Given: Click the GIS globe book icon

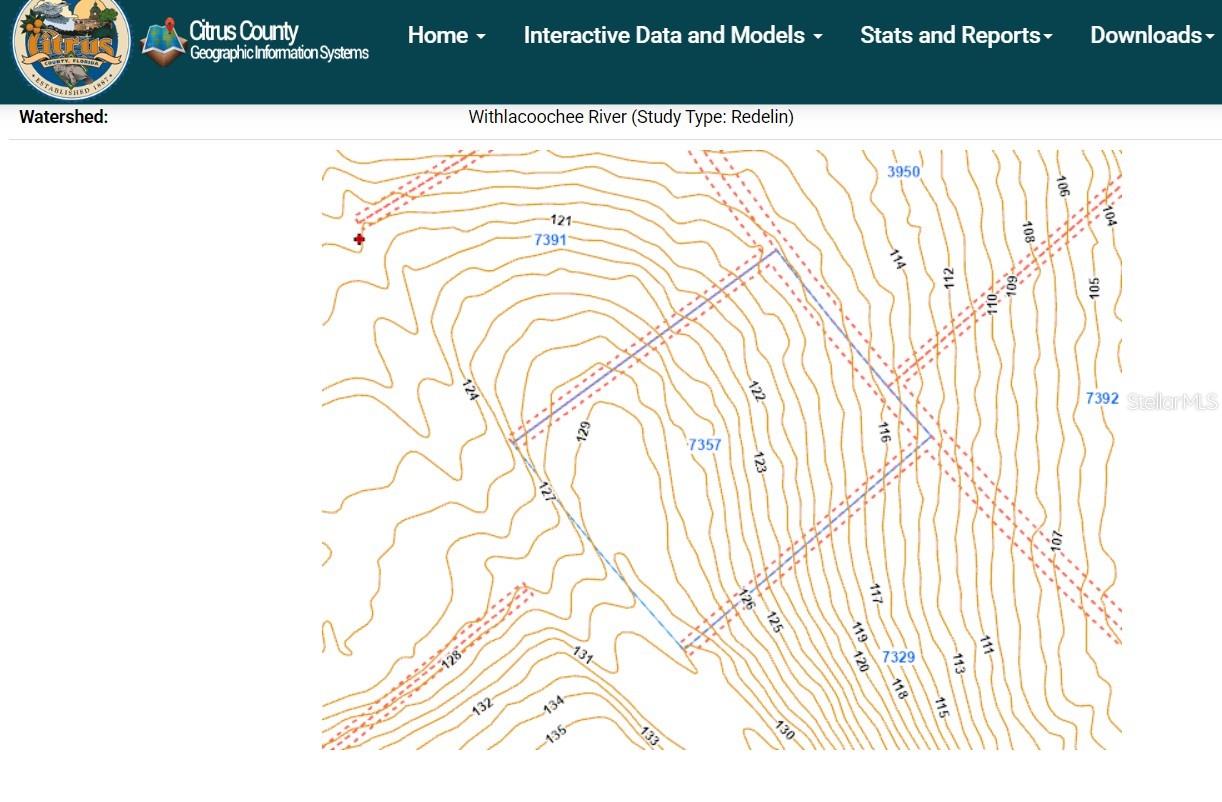Looking at the screenshot, I should click(164, 42).
